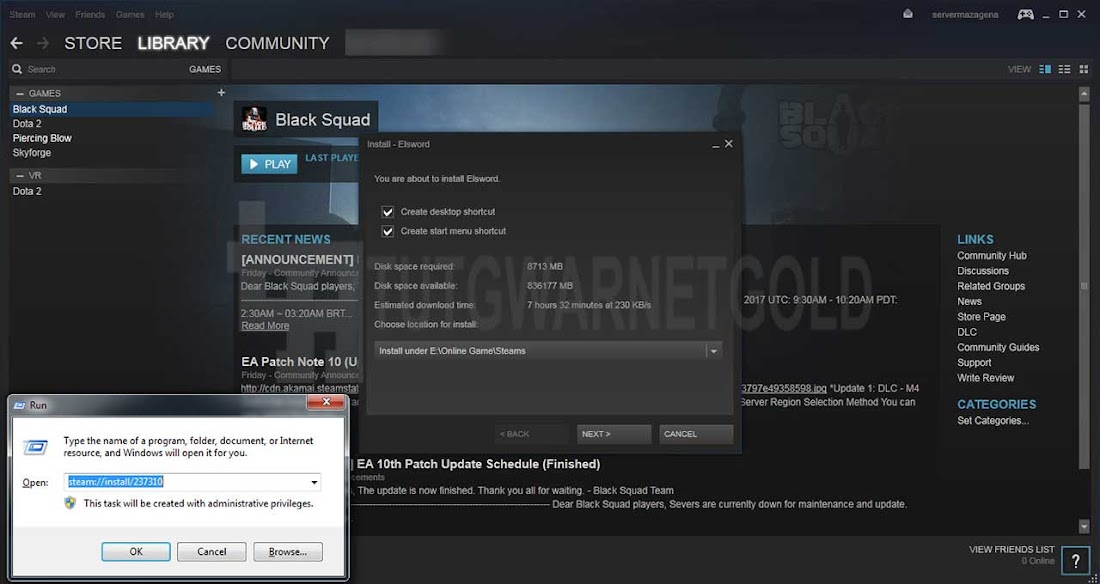Screen dimensions: 1100x584
Task: Open the Steam notifications inbox icon
Action: coord(908,14)
